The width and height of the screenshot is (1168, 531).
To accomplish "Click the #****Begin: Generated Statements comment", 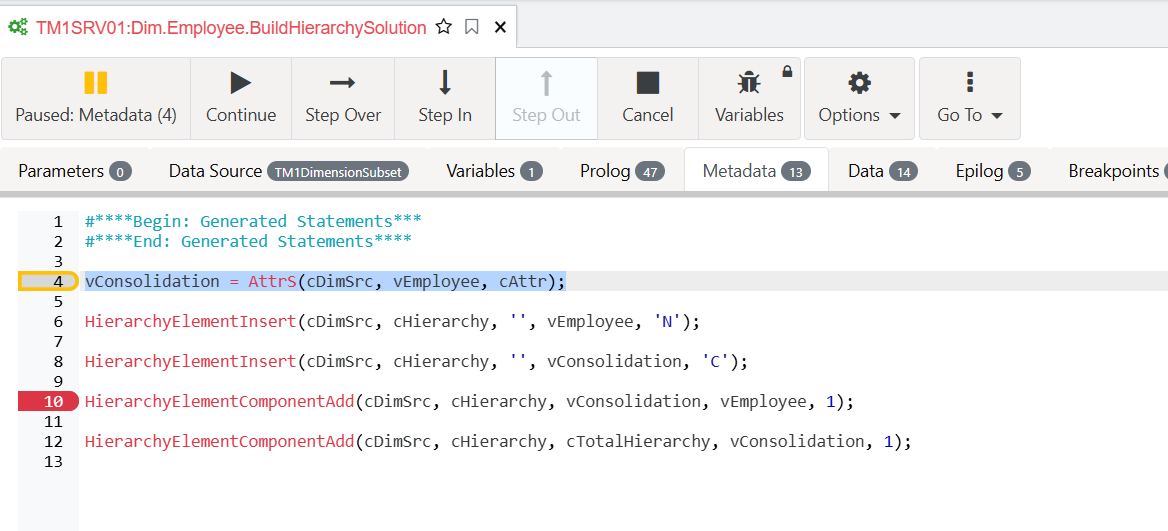I will (253, 221).
